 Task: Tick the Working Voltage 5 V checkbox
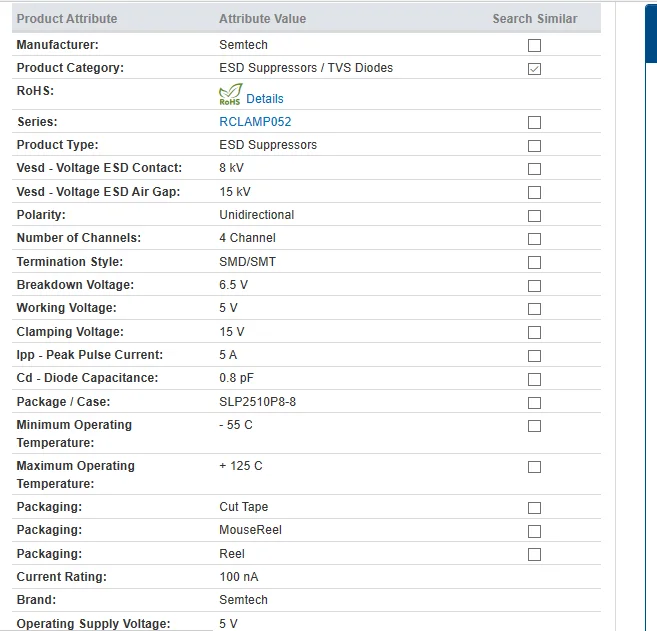[534, 309]
